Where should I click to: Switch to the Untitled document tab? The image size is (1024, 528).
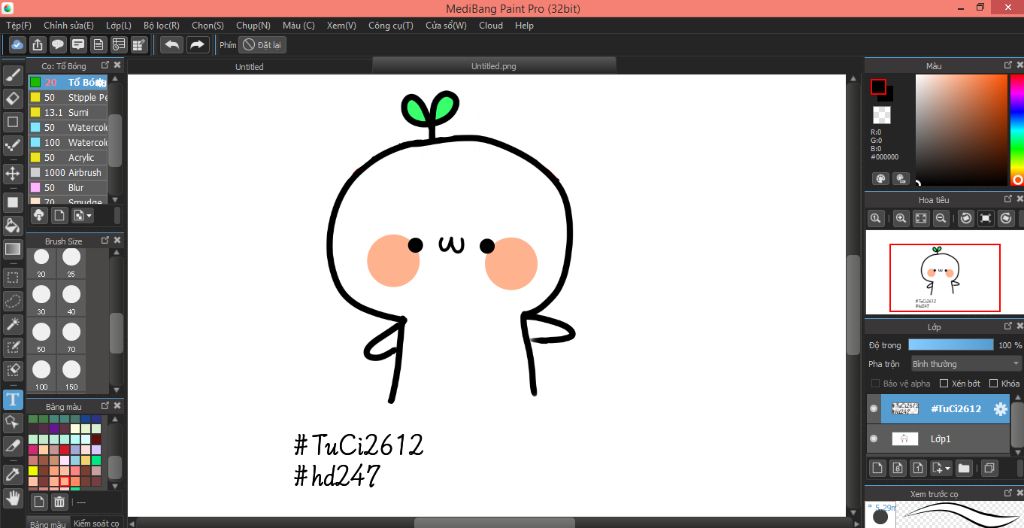point(249,67)
